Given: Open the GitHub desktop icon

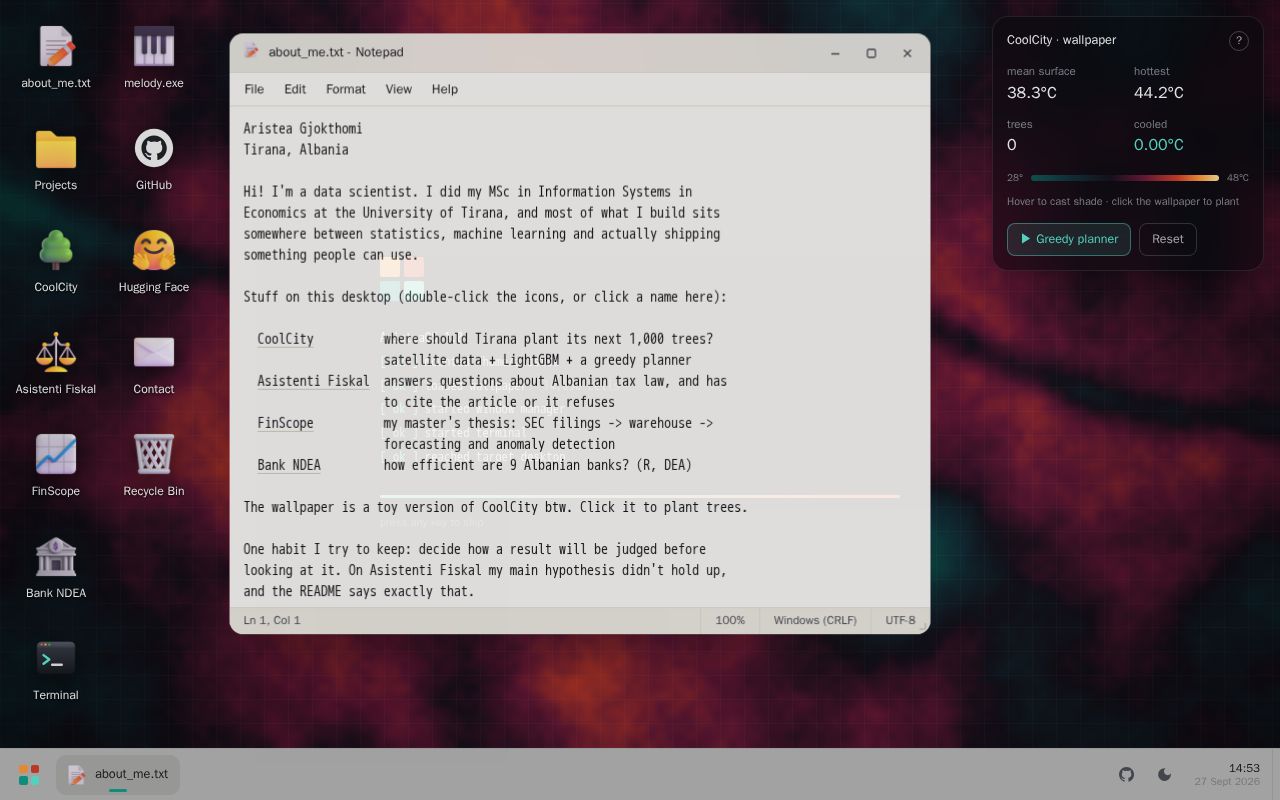Looking at the screenshot, I should (154, 160).
